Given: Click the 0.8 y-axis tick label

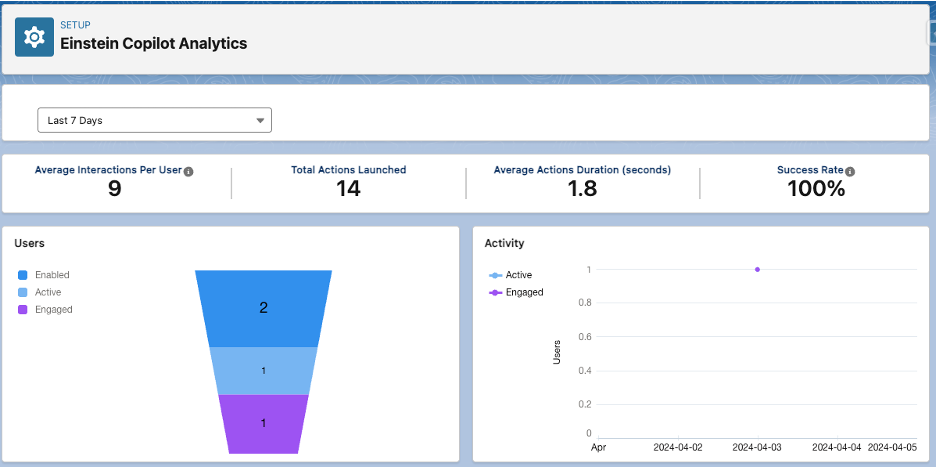Looking at the screenshot, I should [x=585, y=303].
